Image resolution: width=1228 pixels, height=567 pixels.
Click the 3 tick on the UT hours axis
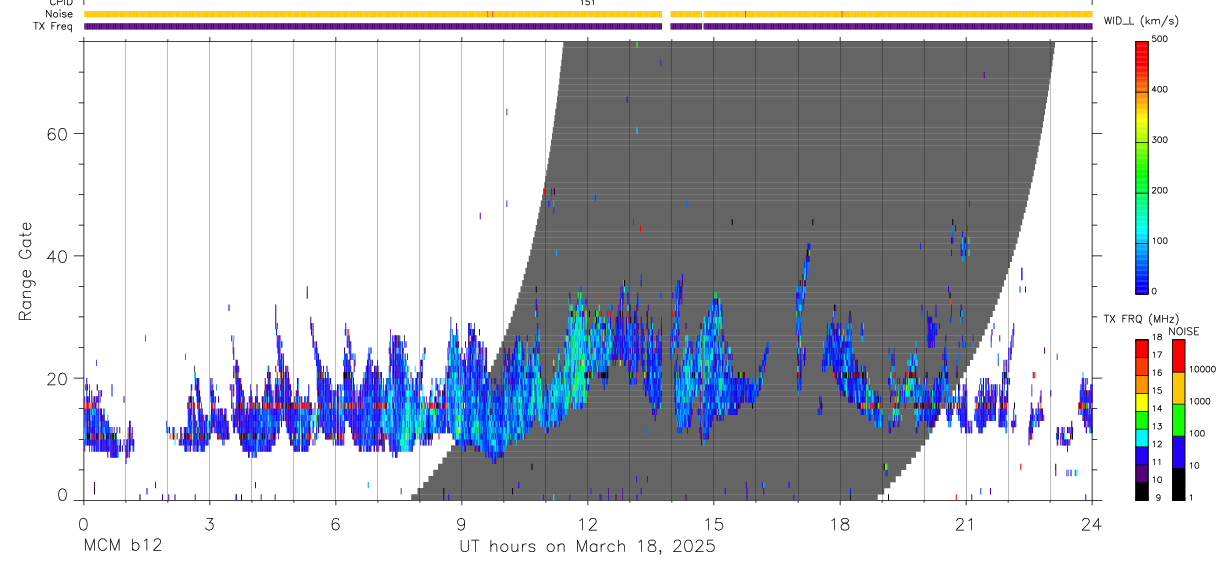209,523
